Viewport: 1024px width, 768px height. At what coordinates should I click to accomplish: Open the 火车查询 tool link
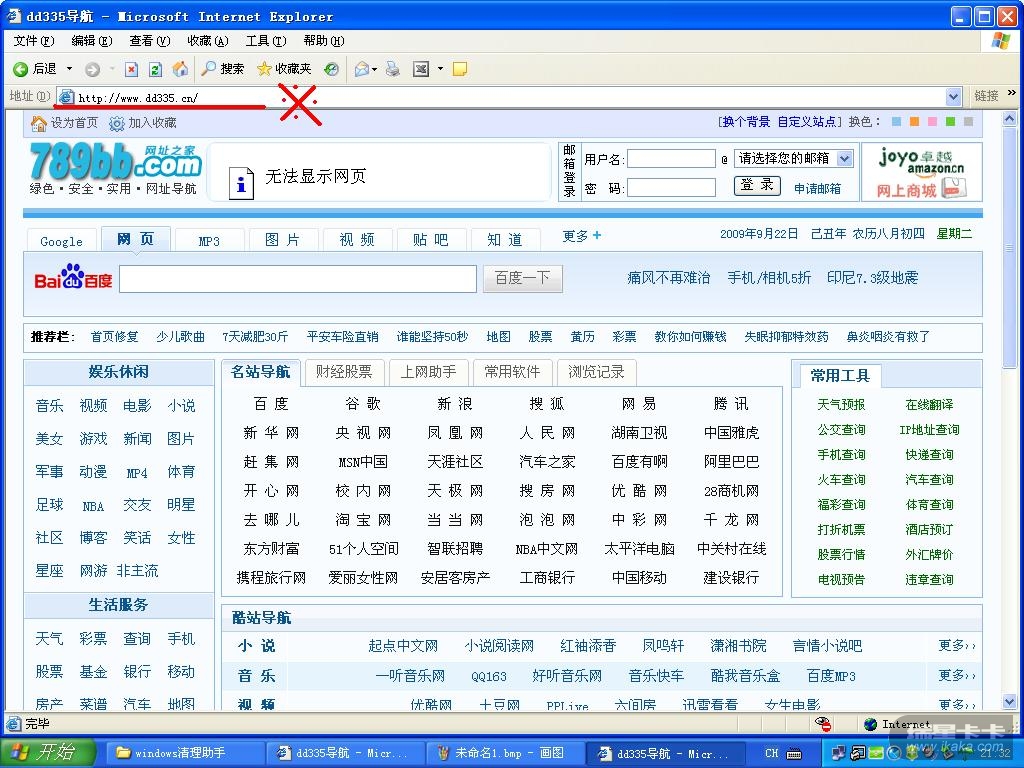pyautogui.click(x=841, y=479)
